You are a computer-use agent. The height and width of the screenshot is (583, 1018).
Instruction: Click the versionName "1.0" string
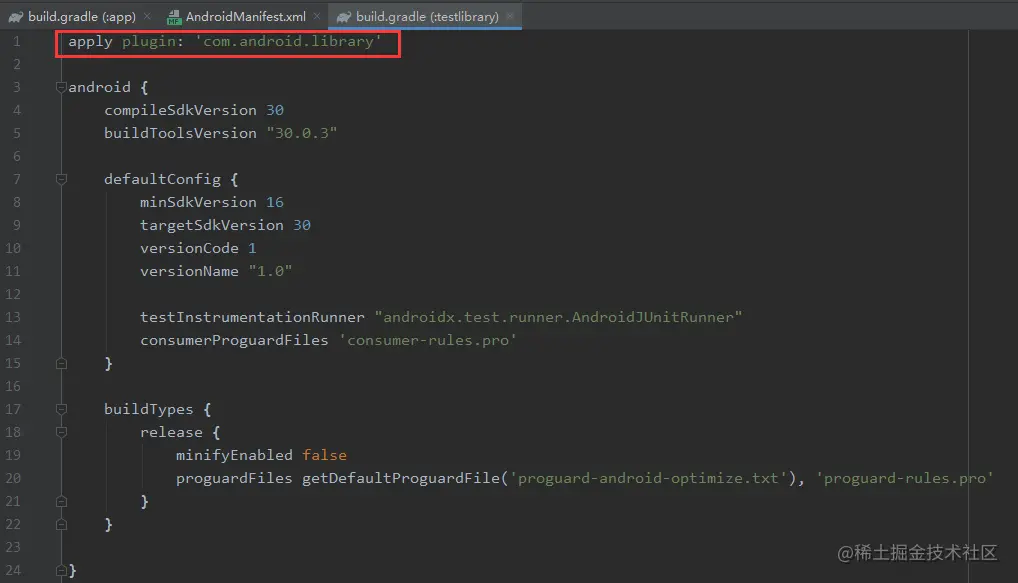[x=270, y=271]
